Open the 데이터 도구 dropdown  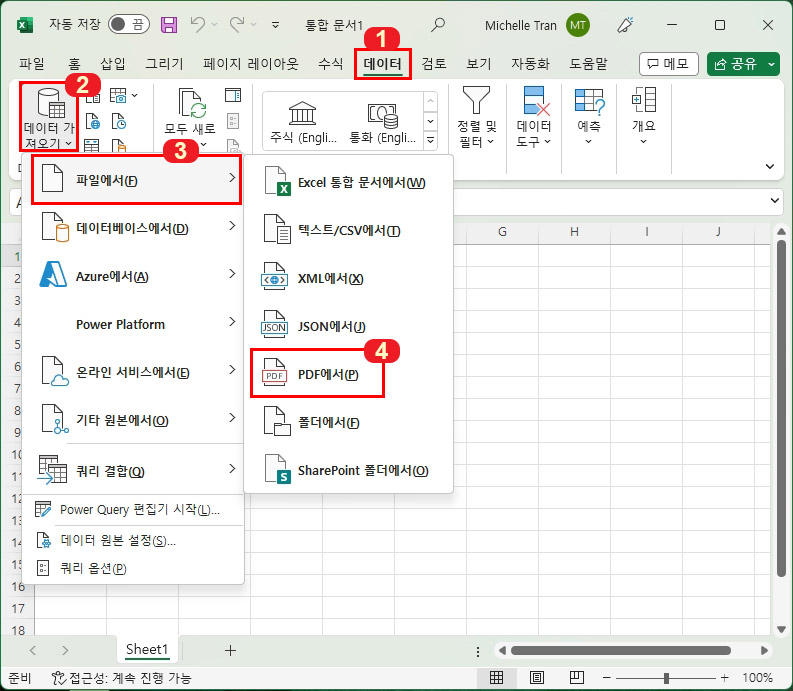[534, 117]
